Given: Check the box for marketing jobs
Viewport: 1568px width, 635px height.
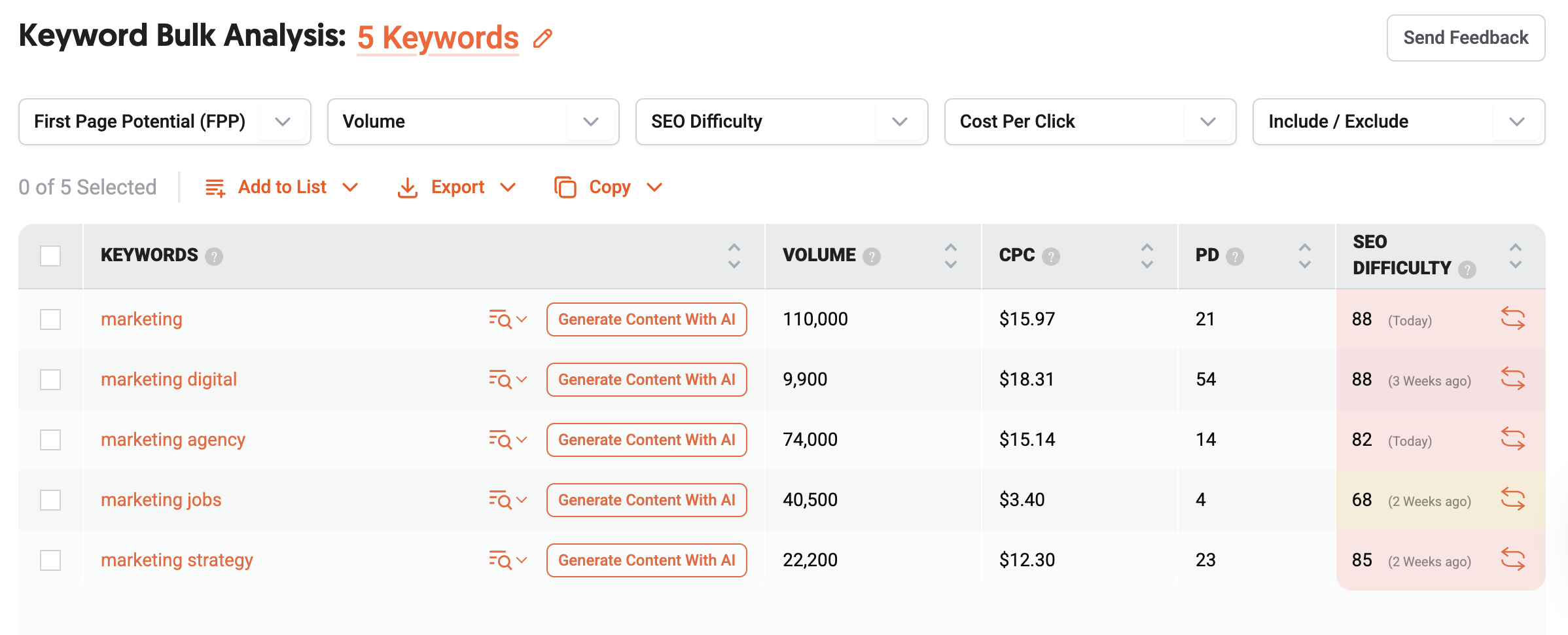Looking at the screenshot, I should tap(50, 500).
